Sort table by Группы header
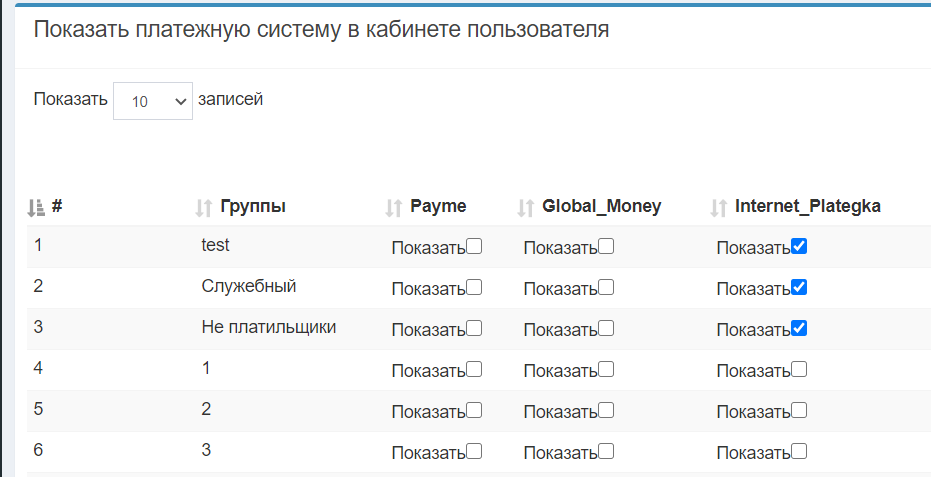This screenshot has height=477, width=931. tap(253, 206)
